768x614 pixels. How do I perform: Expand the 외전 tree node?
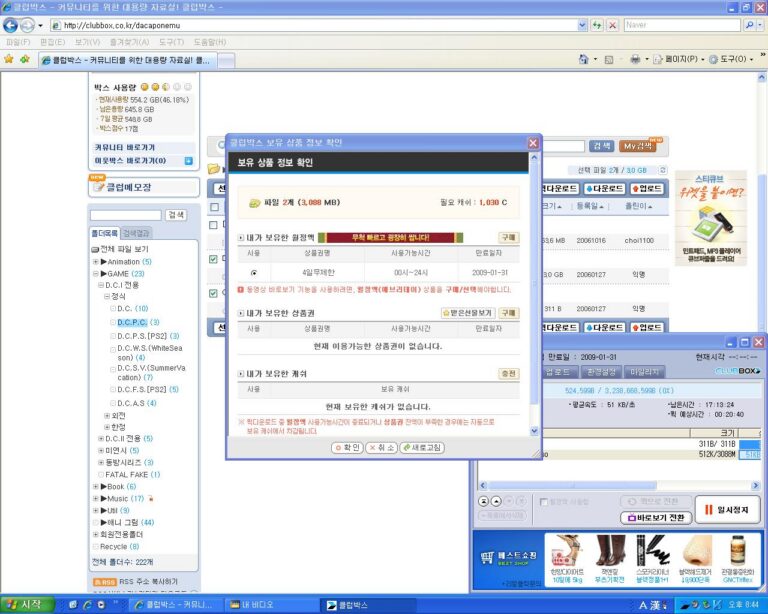[107, 416]
